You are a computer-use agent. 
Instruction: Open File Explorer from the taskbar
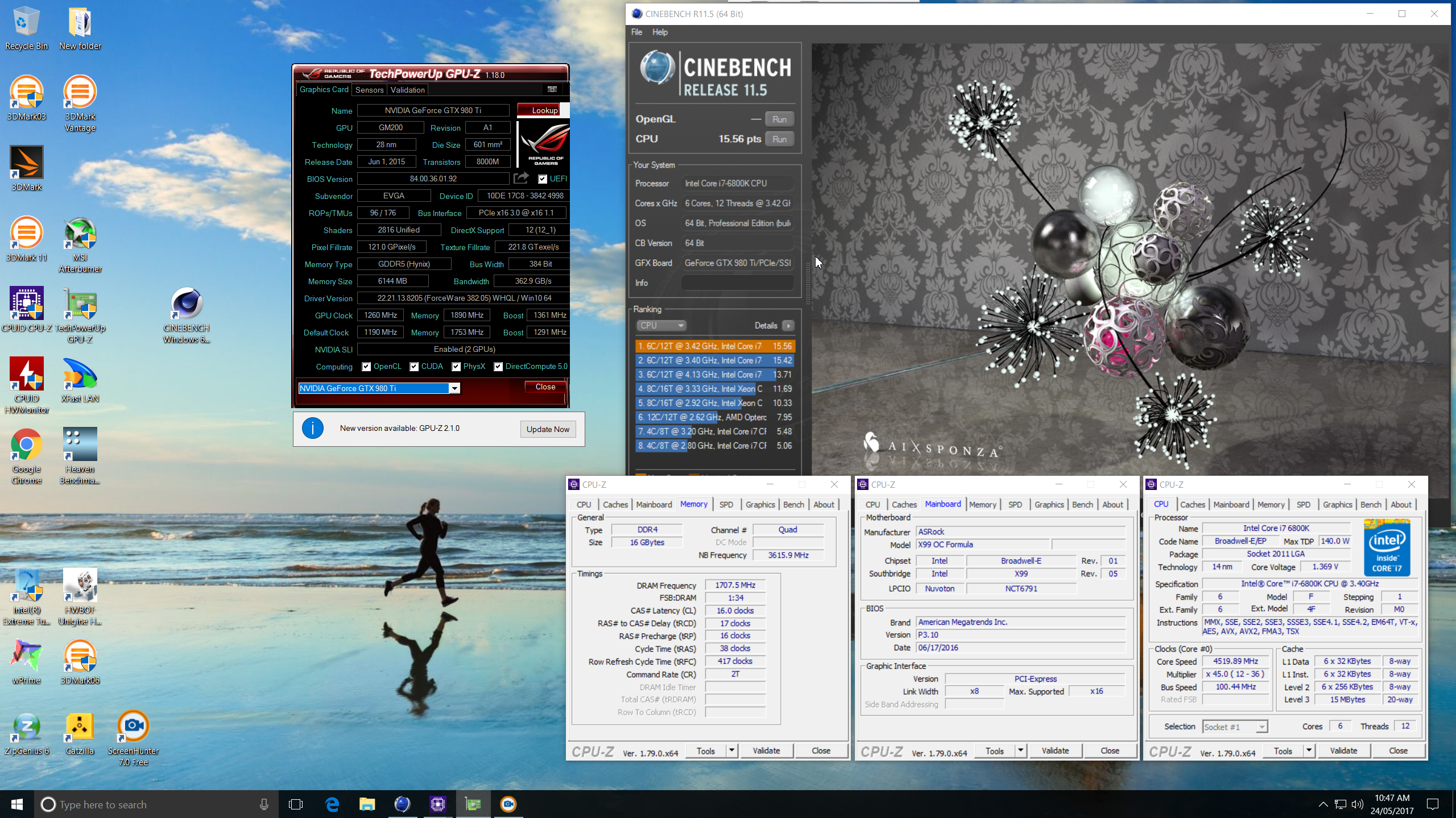coord(367,804)
